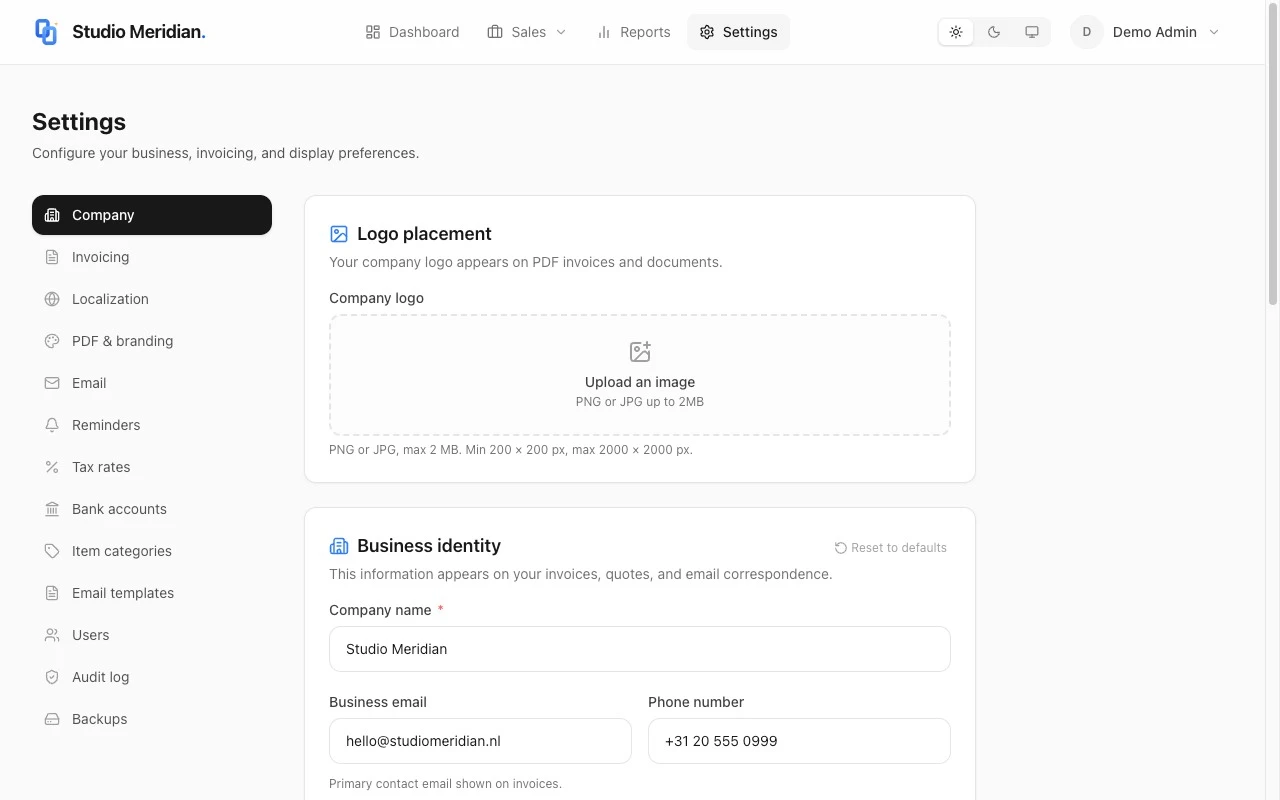Click the Demo Admin avatar circle
This screenshot has width=1280, height=800.
pyautogui.click(x=1087, y=32)
